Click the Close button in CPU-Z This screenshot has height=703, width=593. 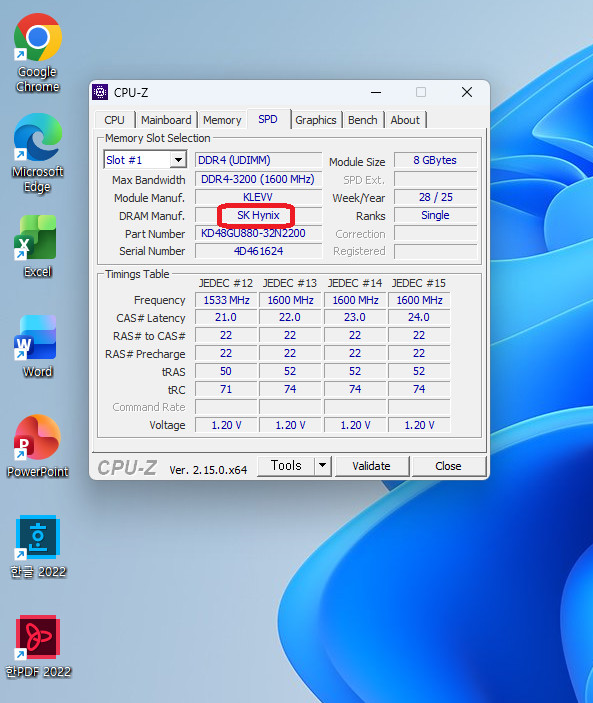(x=448, y=466)
